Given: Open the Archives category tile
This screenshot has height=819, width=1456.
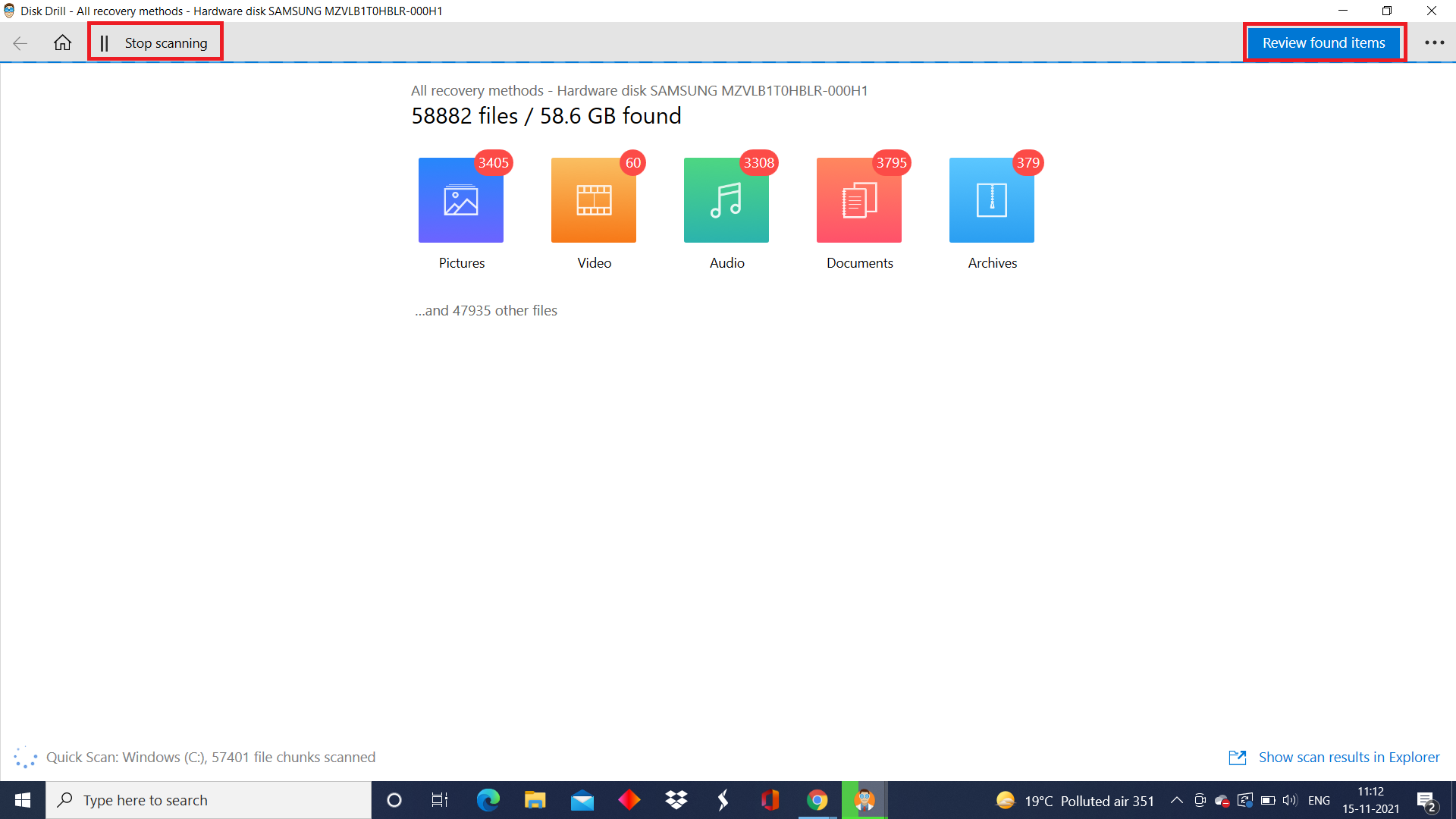Looking at the screenshot, I should (x=991, y=200).
